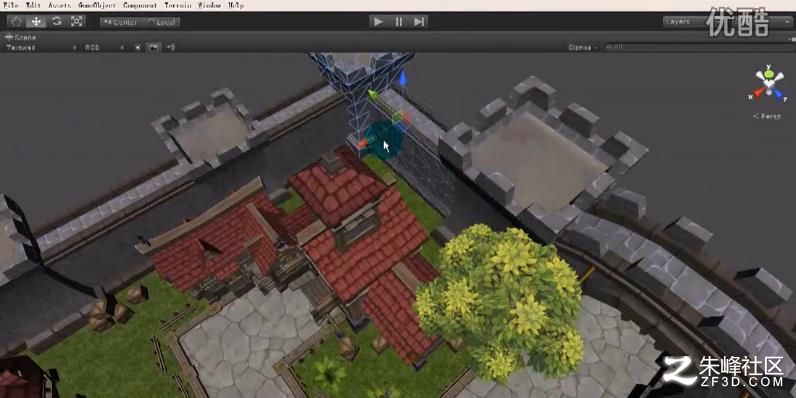Screen dimensions: 796x398
Task: Click the Play button
Action: [x=378, y=22]
